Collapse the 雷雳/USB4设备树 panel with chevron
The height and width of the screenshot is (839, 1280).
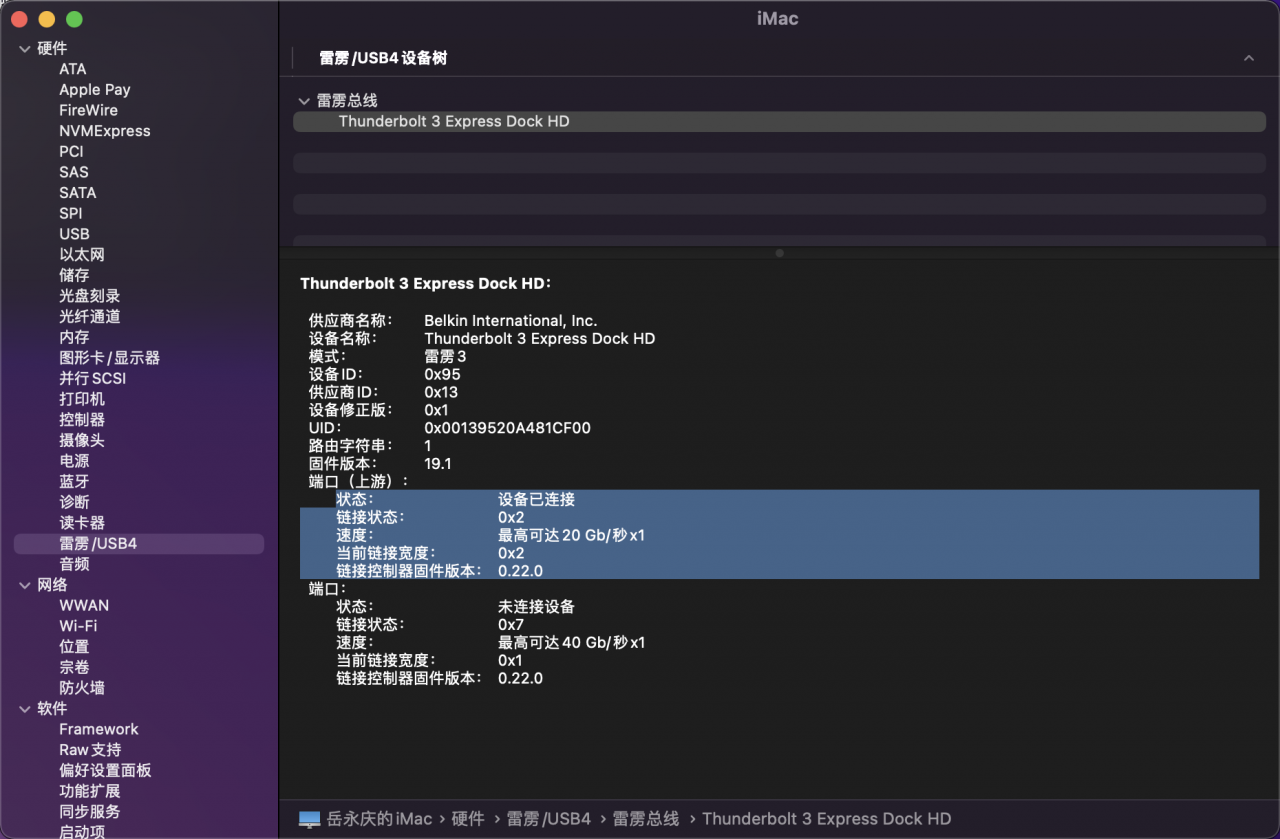1249,59
